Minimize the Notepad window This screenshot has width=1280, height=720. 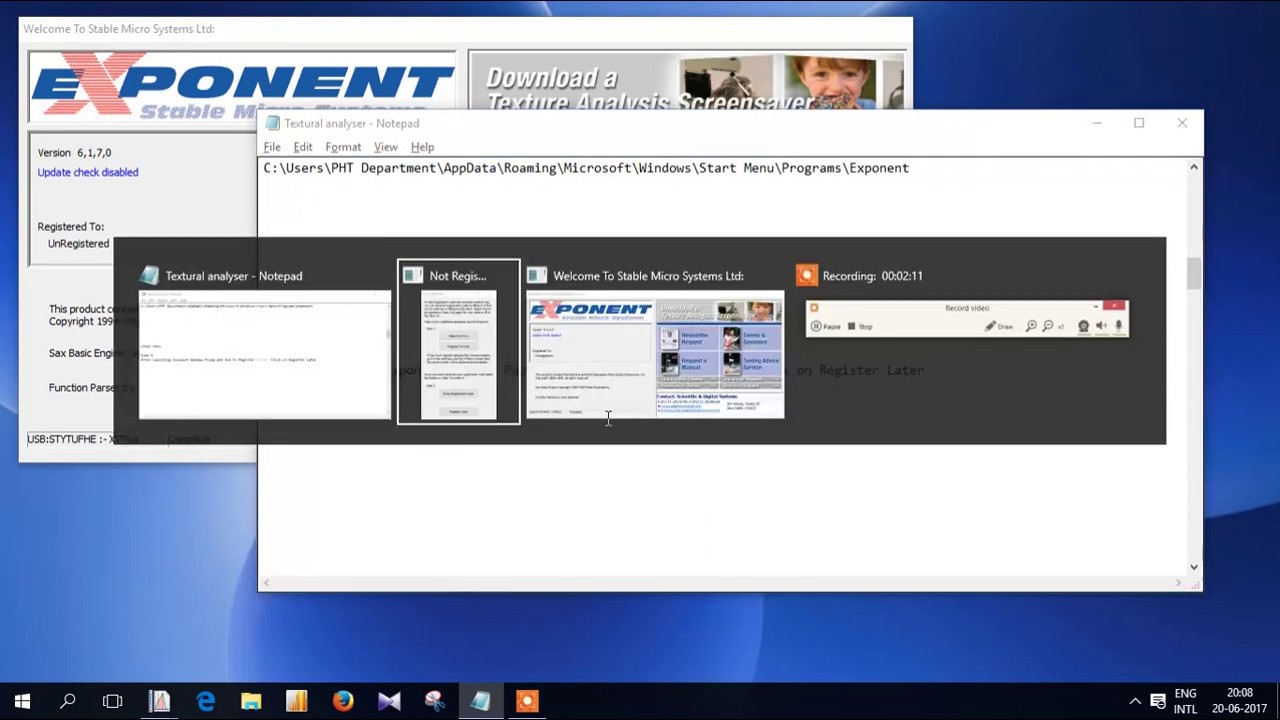coord(1096,123)
